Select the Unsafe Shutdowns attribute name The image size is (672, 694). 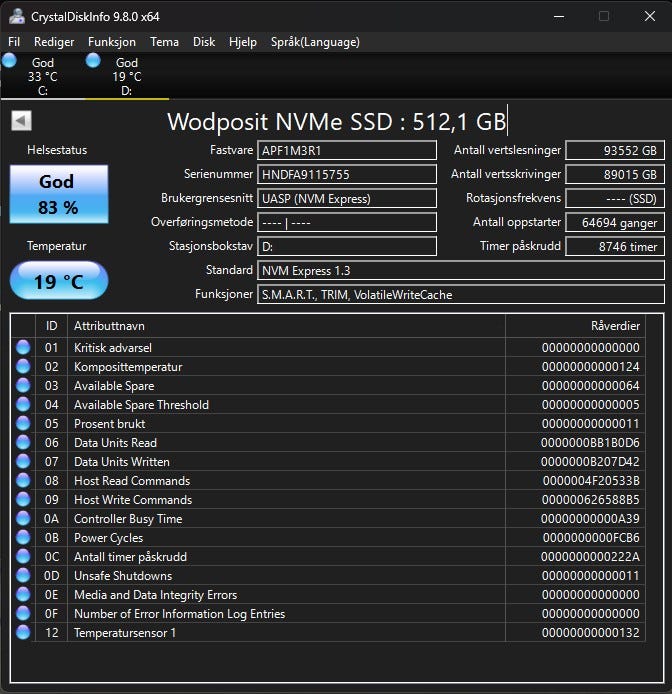click(123, 576)
